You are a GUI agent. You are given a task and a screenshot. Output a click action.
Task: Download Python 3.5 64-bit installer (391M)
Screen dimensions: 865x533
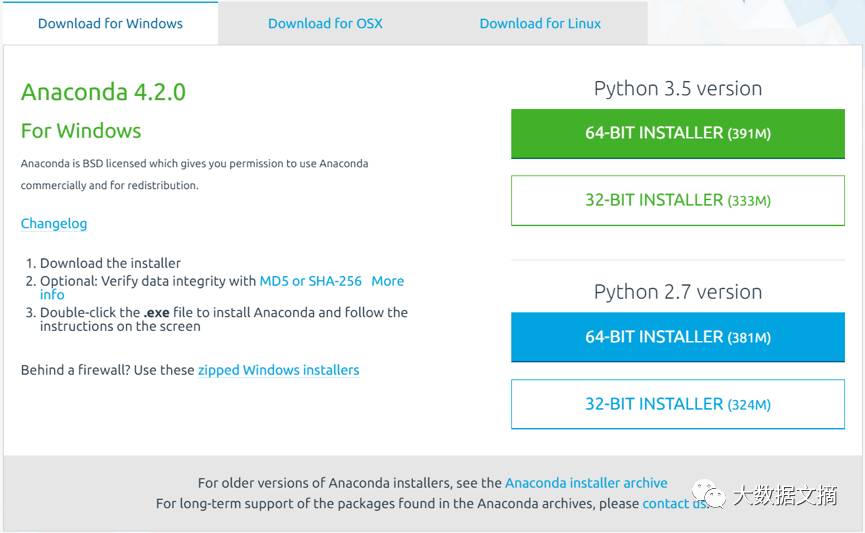tap(677, 134)
